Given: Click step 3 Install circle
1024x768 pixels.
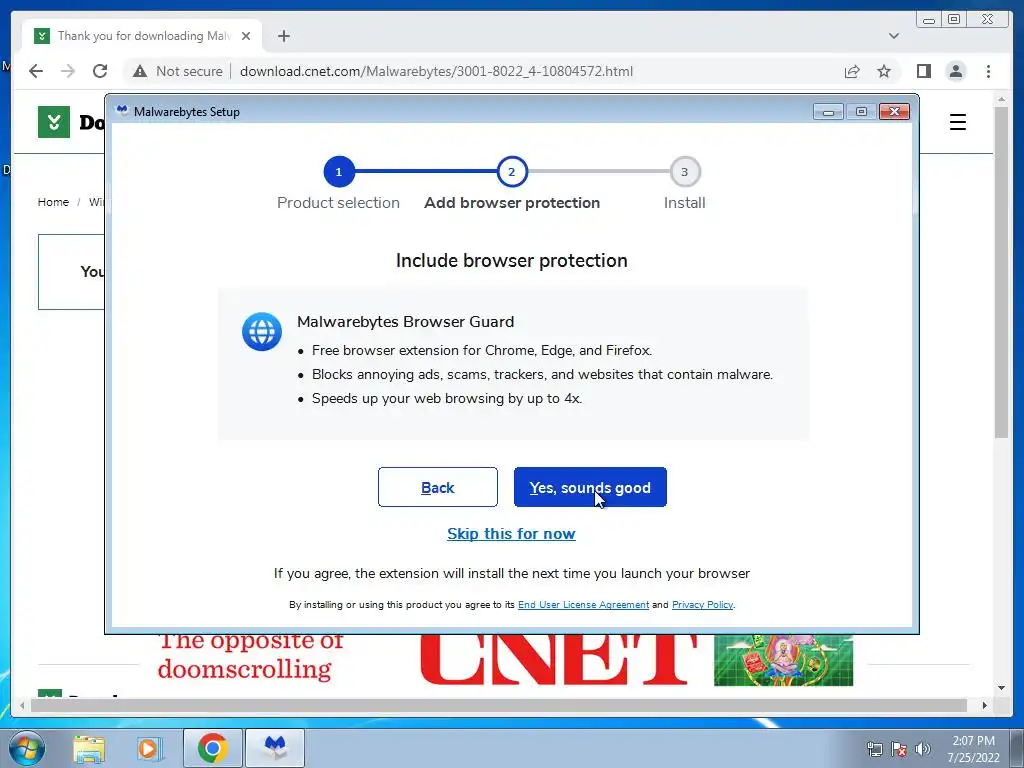Looking at the screenshot, I should 684,172.
